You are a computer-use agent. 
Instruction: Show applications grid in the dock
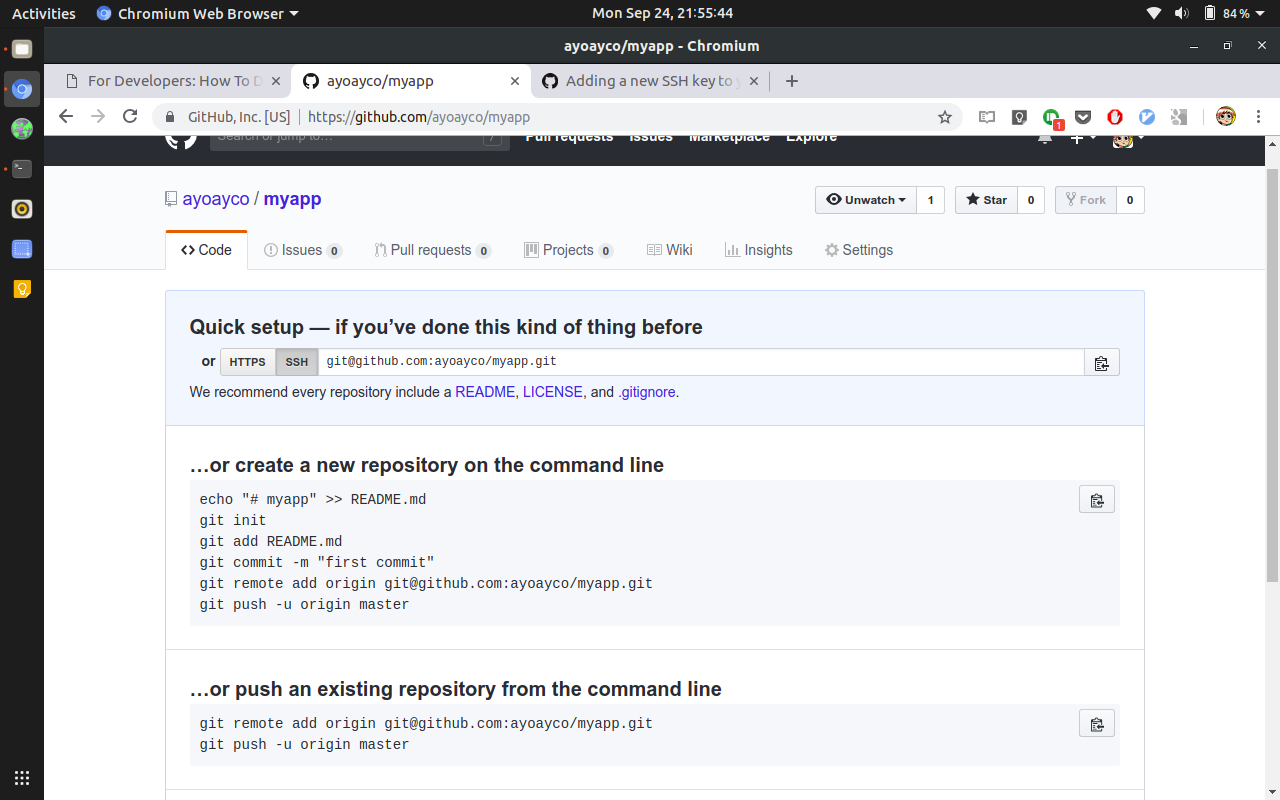coord(22,778)
